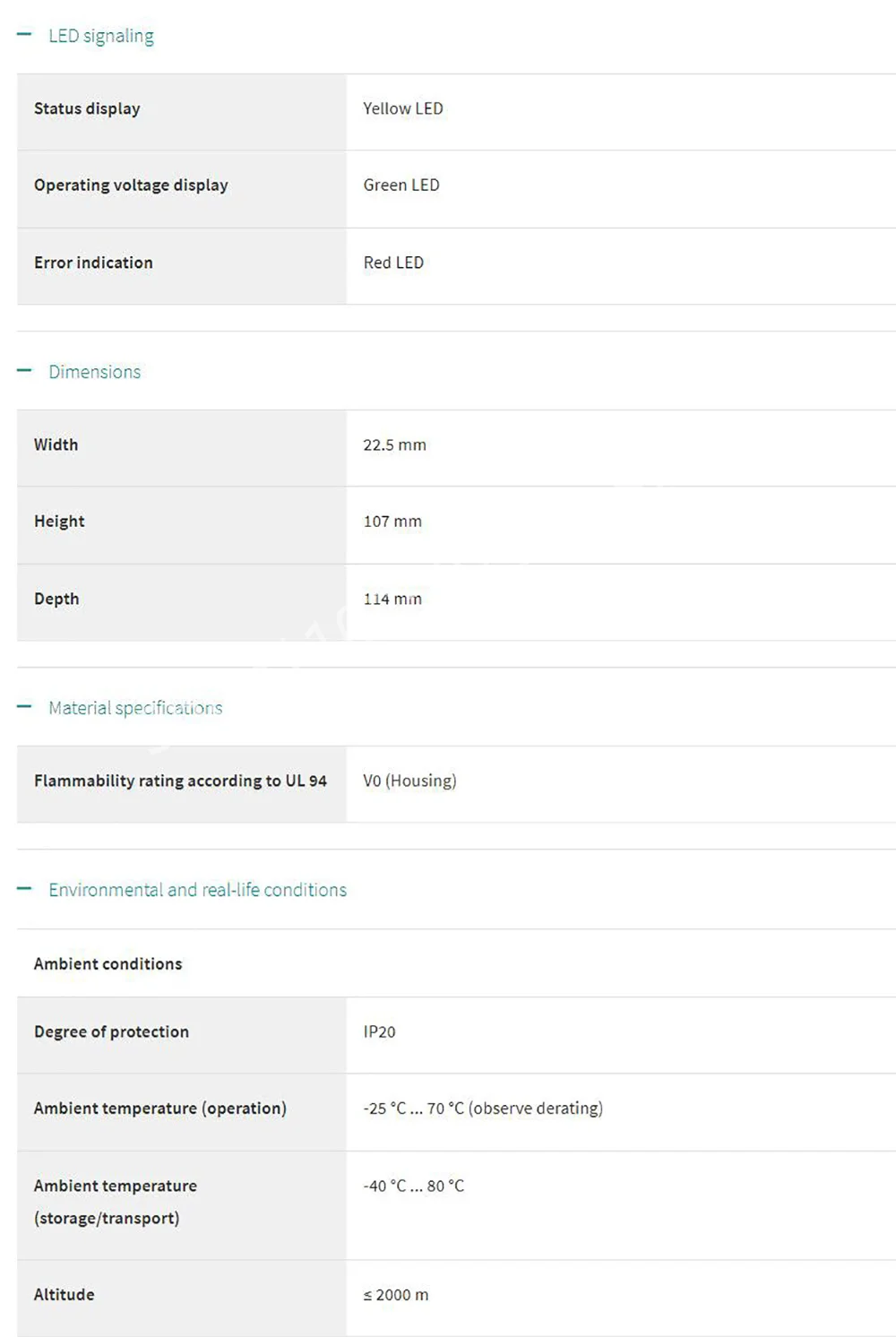Click the minus icon beside Dimensions
This screenshot has width=896, height=1337.
24,371
